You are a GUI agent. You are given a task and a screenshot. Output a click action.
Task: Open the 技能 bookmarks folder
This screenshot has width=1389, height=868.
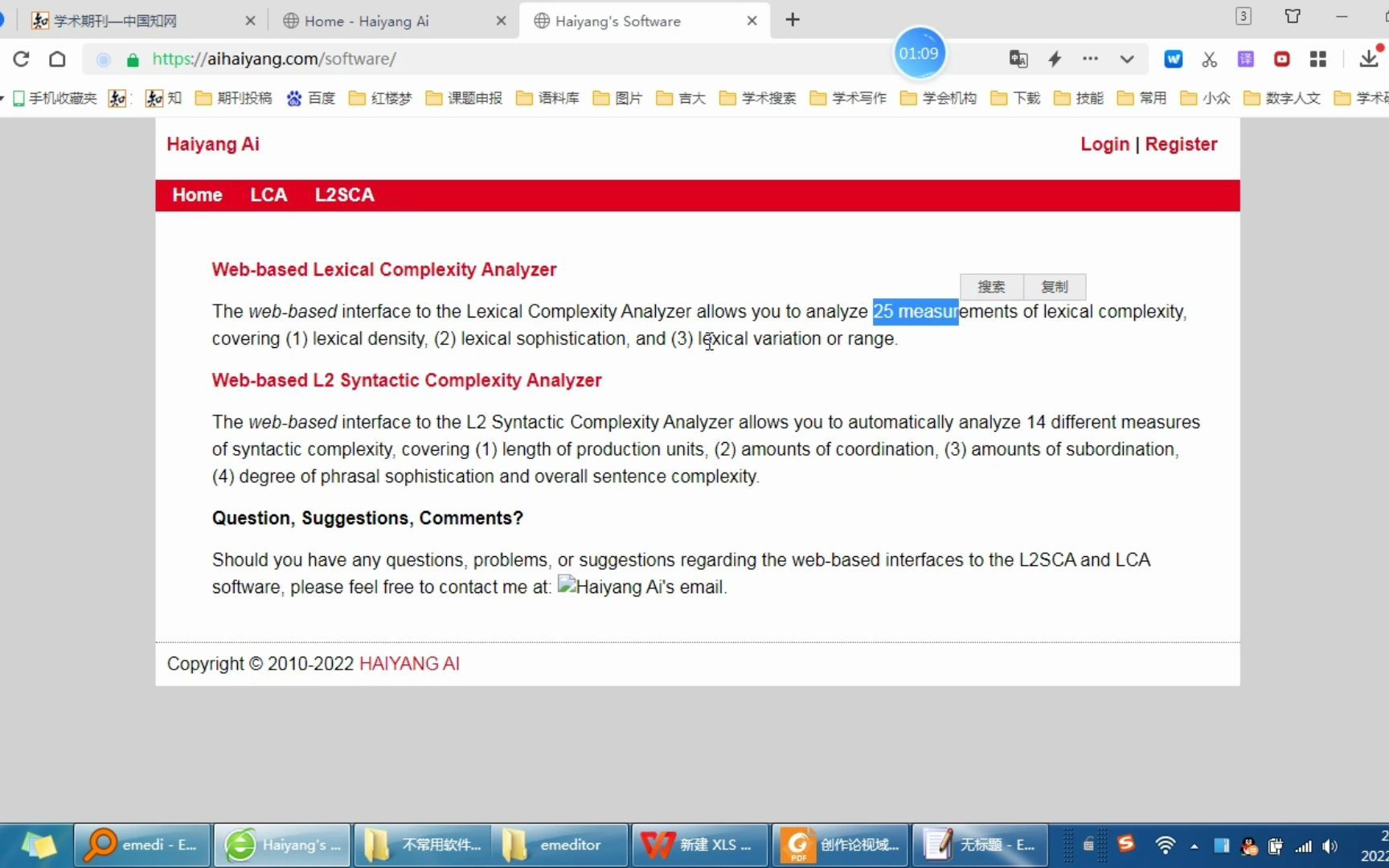1079,98
